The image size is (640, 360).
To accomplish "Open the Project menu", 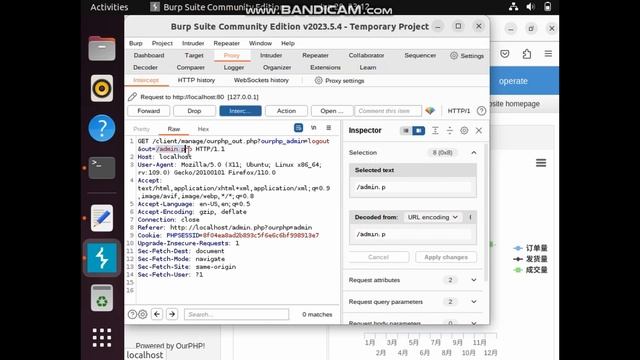I will (162, 43).
